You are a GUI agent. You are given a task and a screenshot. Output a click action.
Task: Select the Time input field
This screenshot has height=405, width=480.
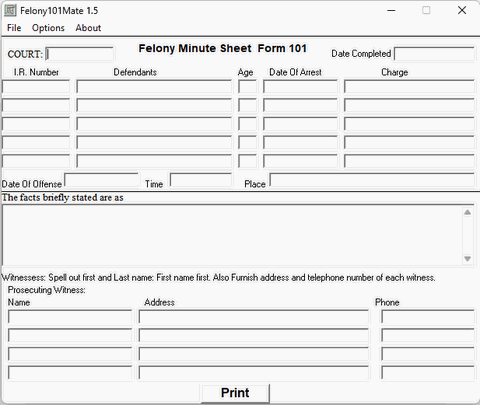pos(201,180)
